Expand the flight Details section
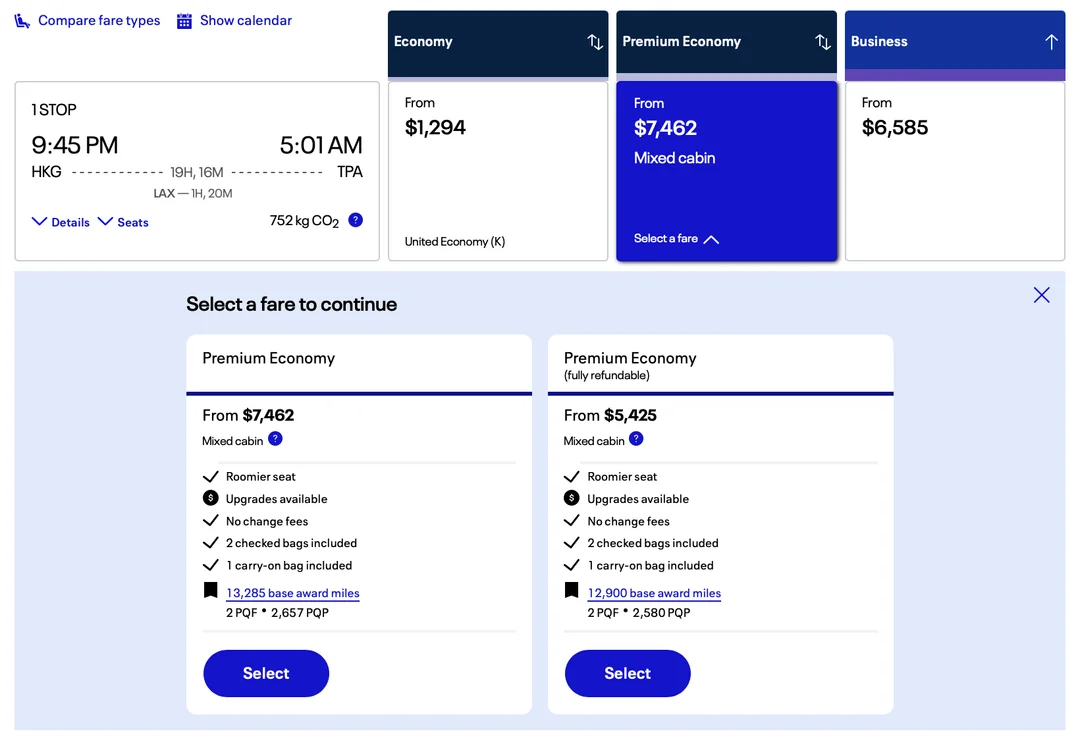 point(61,222)
